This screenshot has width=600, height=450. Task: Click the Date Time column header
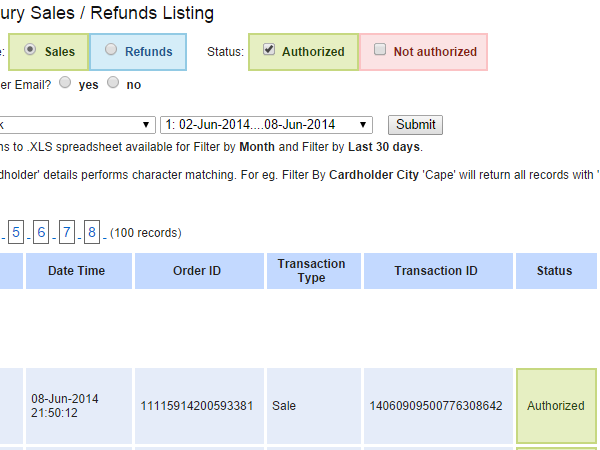(76, 271)
